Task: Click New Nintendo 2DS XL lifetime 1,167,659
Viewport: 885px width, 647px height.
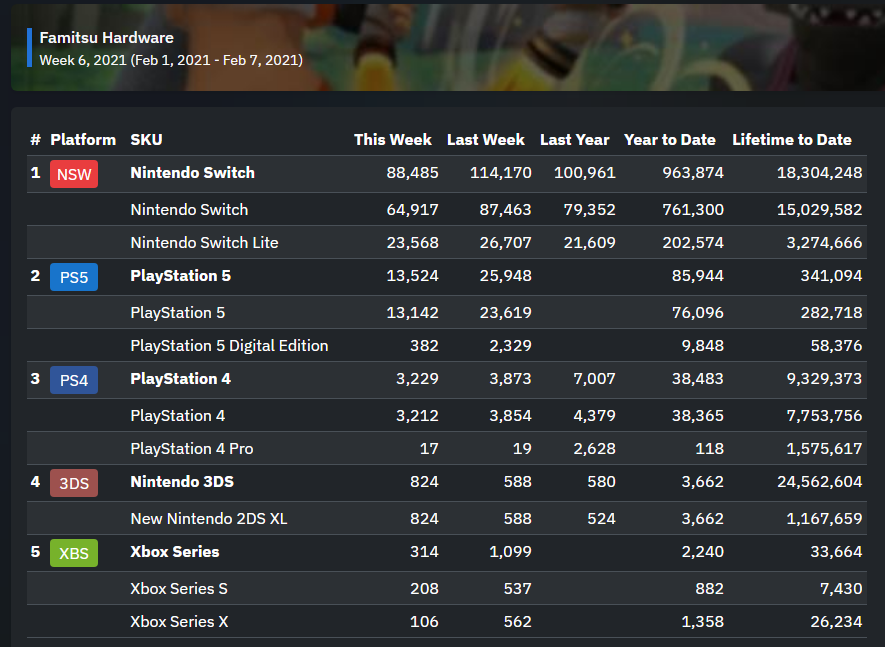Action: (825, 519)
